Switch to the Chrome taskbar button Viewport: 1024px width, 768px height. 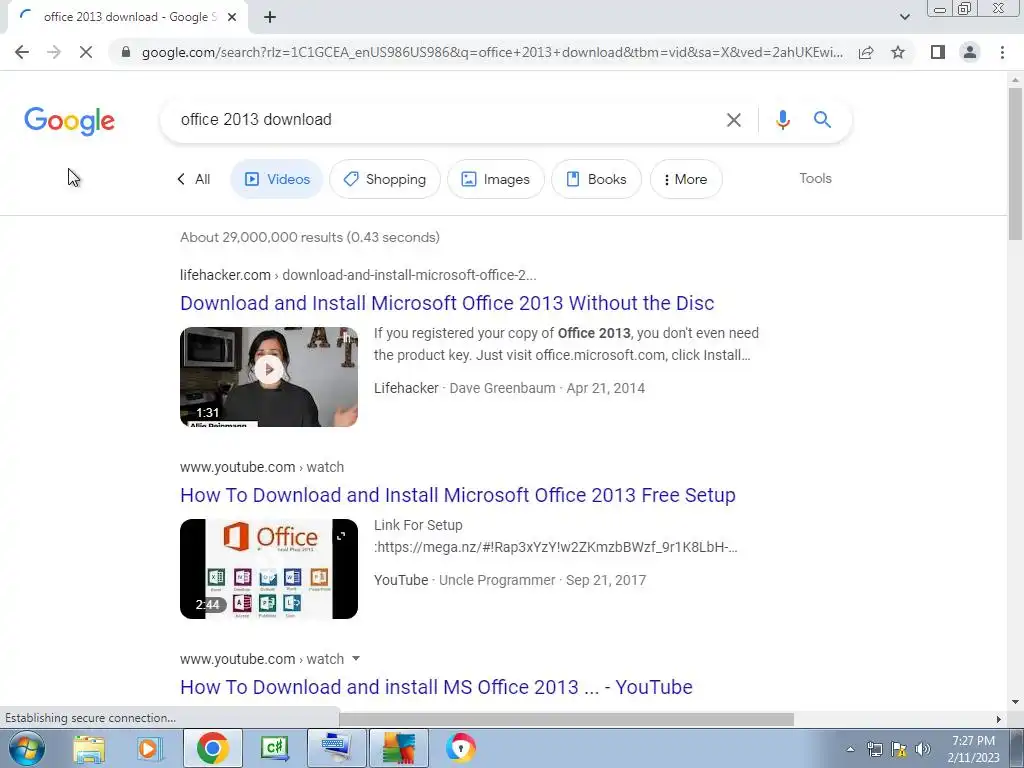212,748
